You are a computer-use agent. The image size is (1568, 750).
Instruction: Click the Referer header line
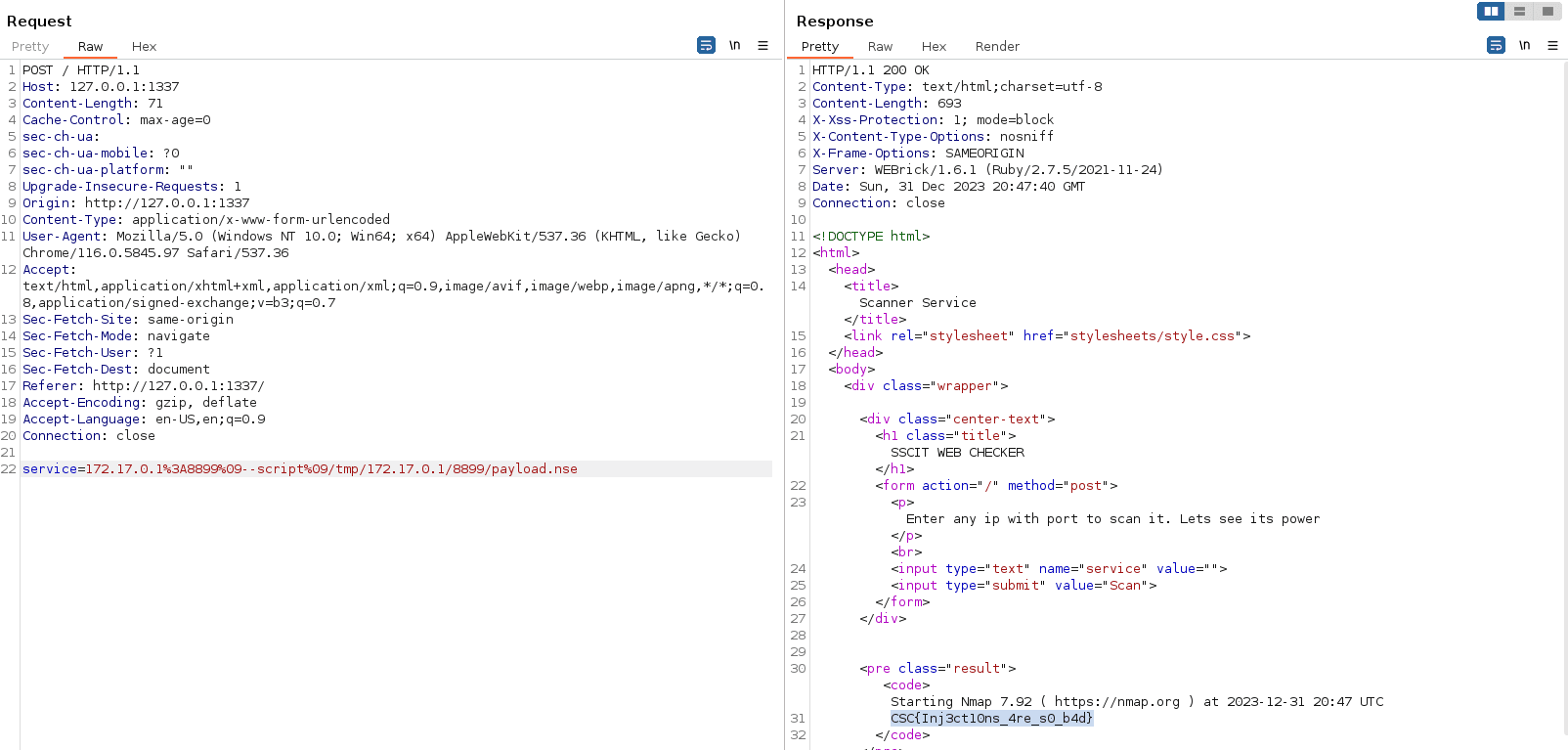pyautogui.click(x=144, y=386)
